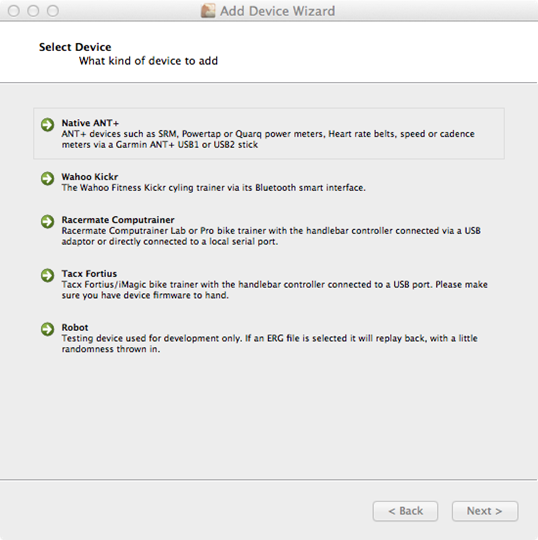The image size is (538, 540).
Task: Click the green arrow icon beside Wahoo Kickr
Action: click(x=48, y=178)
